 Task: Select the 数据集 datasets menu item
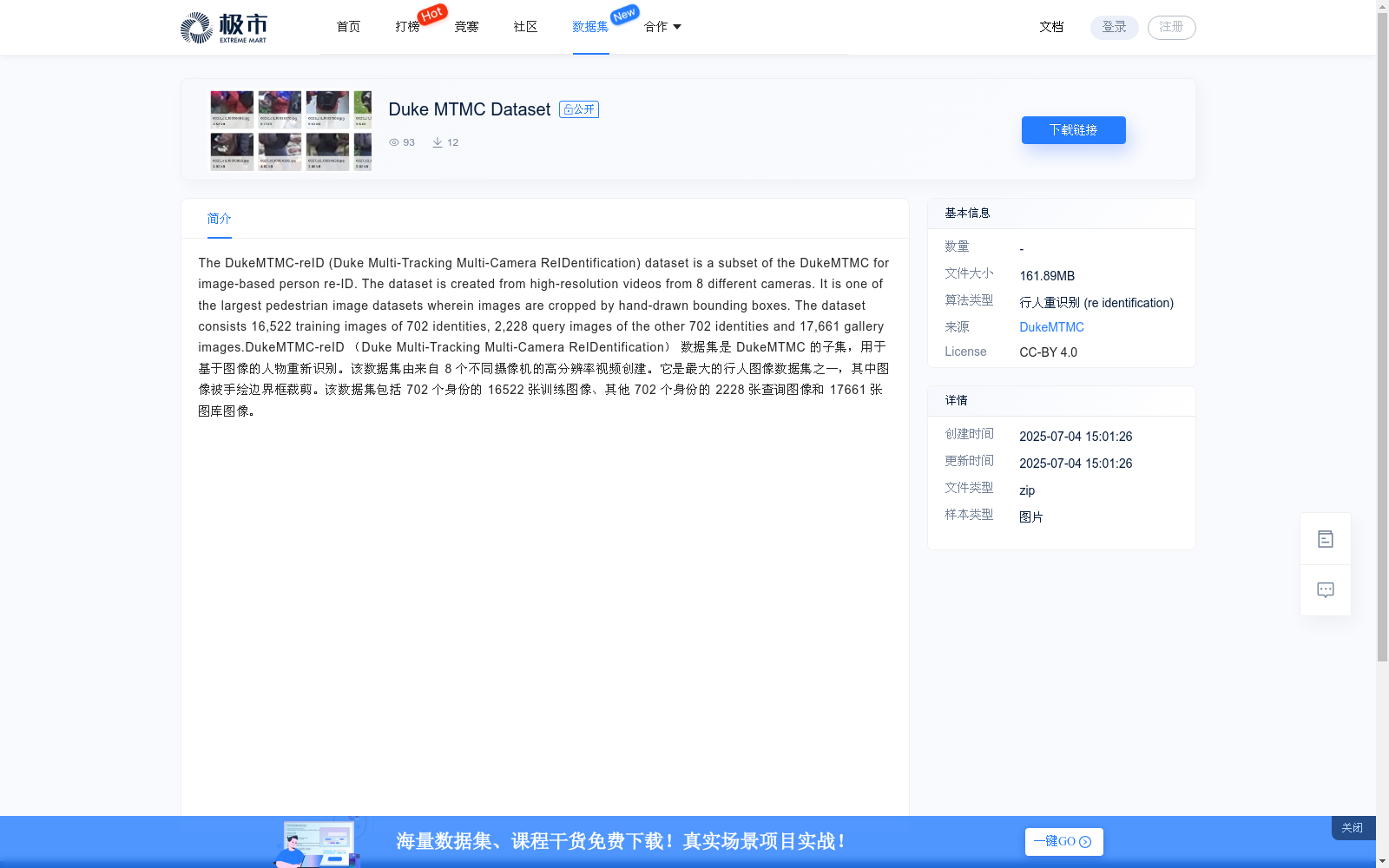tap(590, 27)
